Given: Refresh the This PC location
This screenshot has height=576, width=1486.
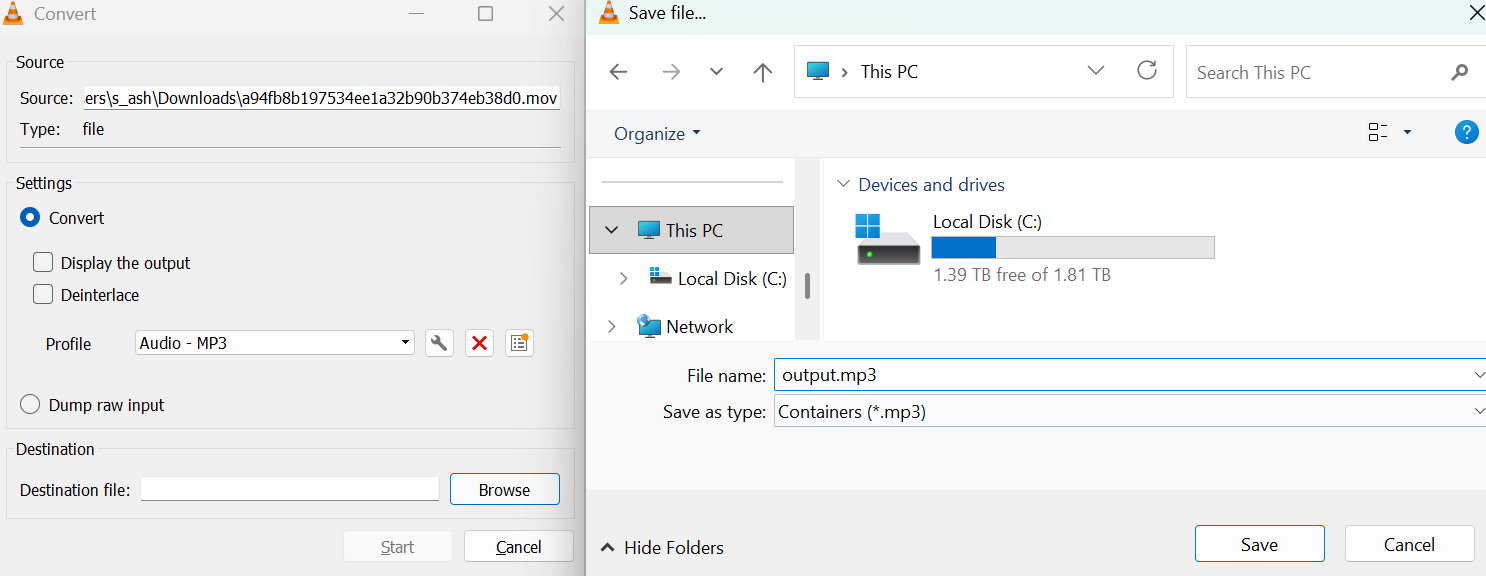Looking at the screenshot, I should pyautogui.click(x=1147, y=71).
